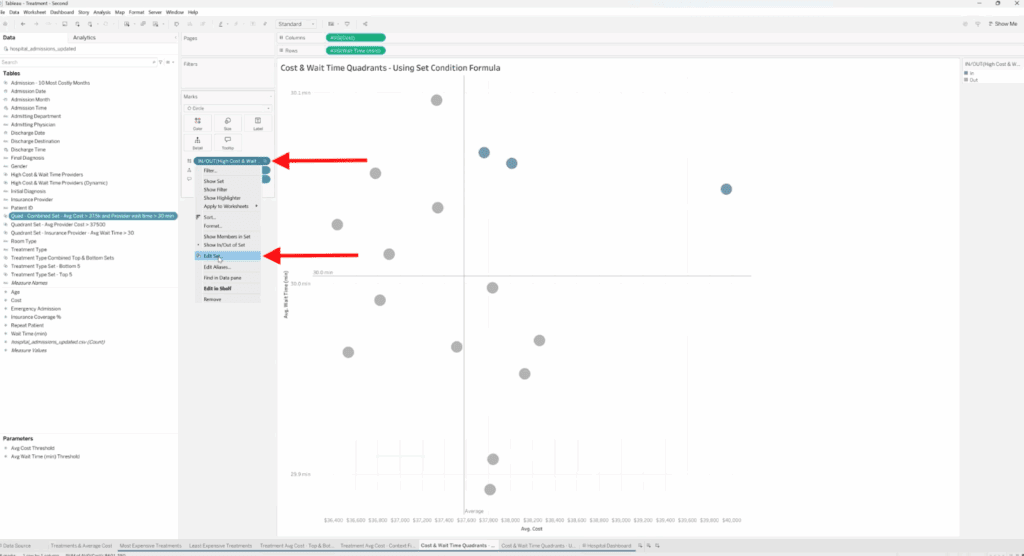Click the worksheet title text
The image size is (1024, 556).
(391, 68)
